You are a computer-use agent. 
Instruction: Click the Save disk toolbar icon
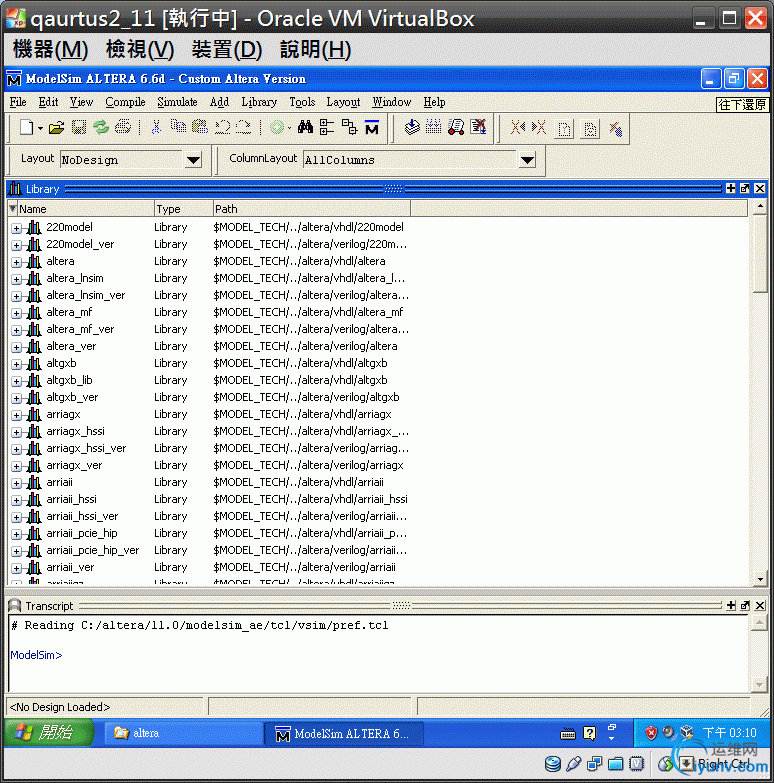pyautogui.click(x=79, y=128)
